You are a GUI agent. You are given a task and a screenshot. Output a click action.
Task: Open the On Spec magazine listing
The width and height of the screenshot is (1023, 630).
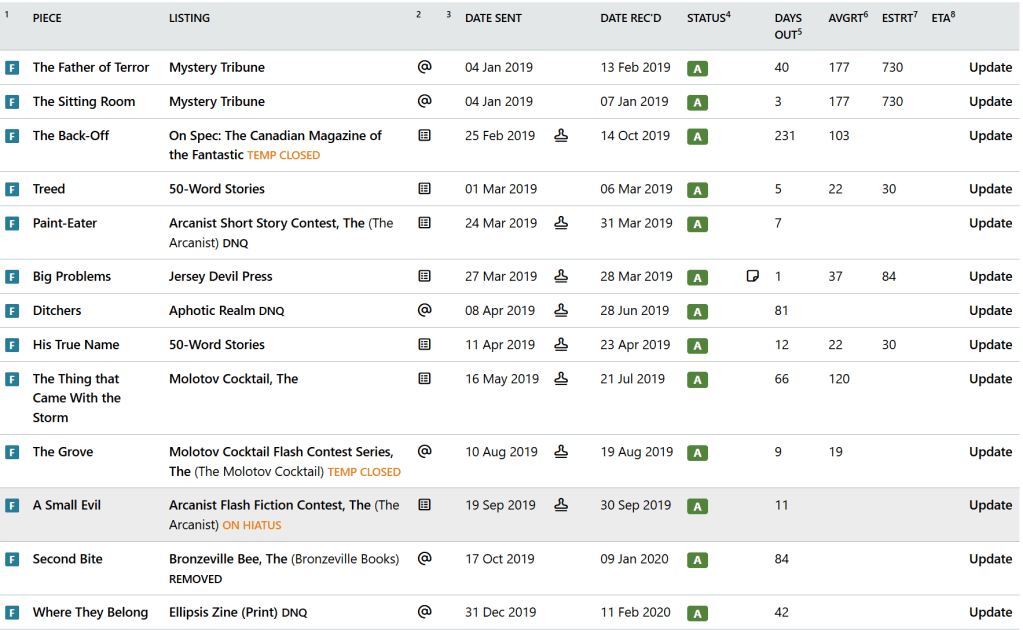click(x=275, y=135)
